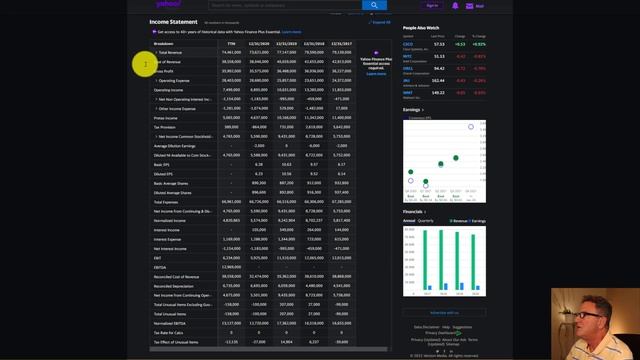The width and height of the screenshot is (640, 360).
Task: Click the Help footer link
Action: [446, 327]
